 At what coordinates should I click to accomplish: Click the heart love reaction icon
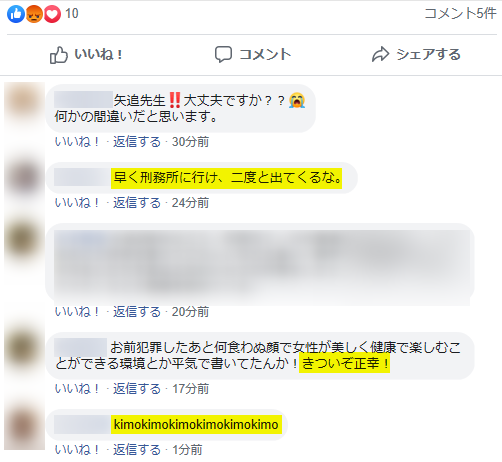pyautogui.click(x=52, y=14)
